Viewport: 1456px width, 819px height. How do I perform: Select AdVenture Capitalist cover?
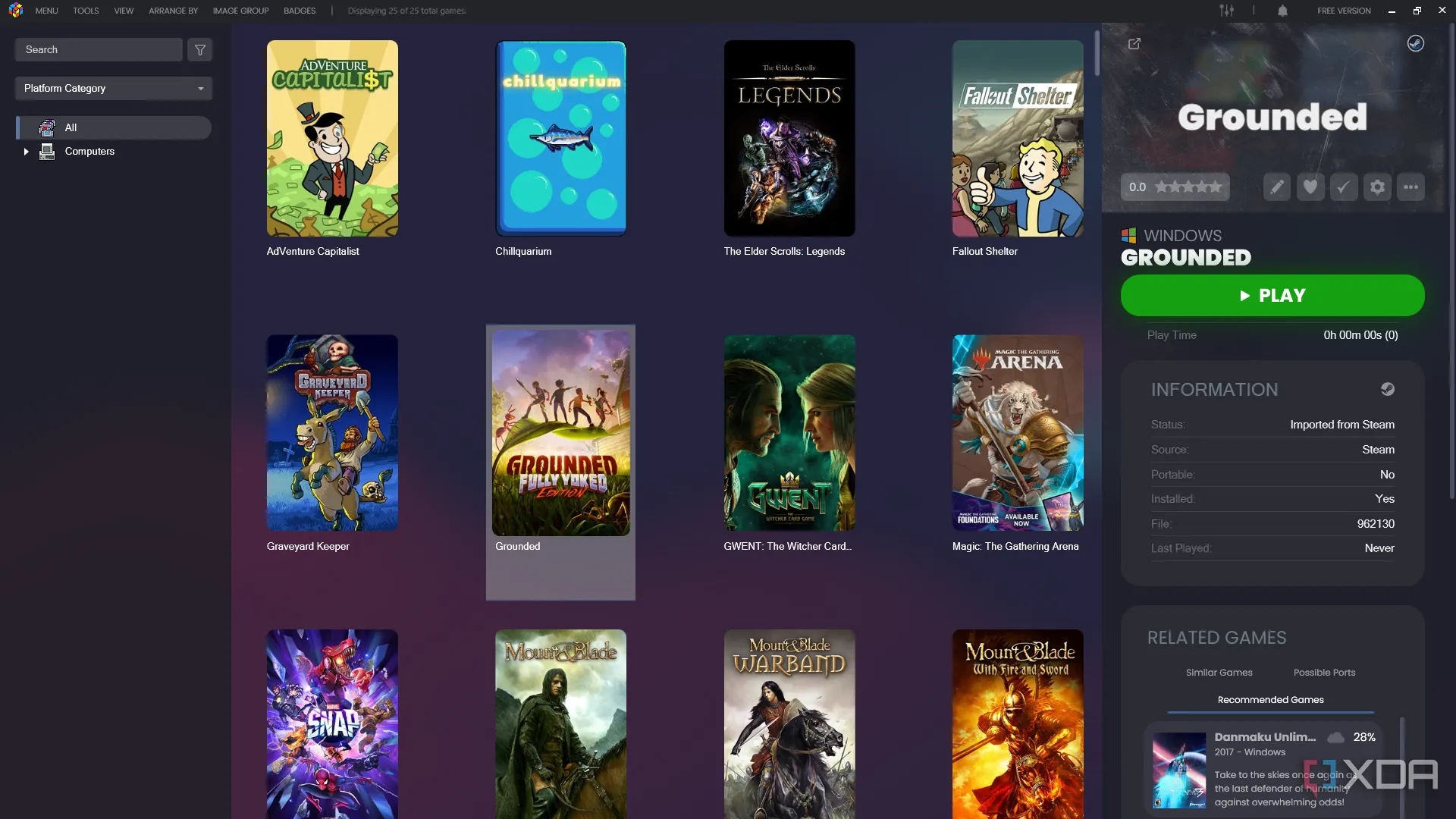[x=332, y=139]
